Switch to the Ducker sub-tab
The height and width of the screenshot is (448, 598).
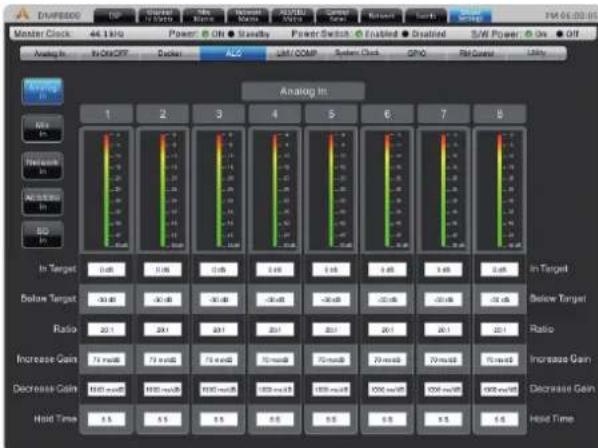click(x=170, y=53)
